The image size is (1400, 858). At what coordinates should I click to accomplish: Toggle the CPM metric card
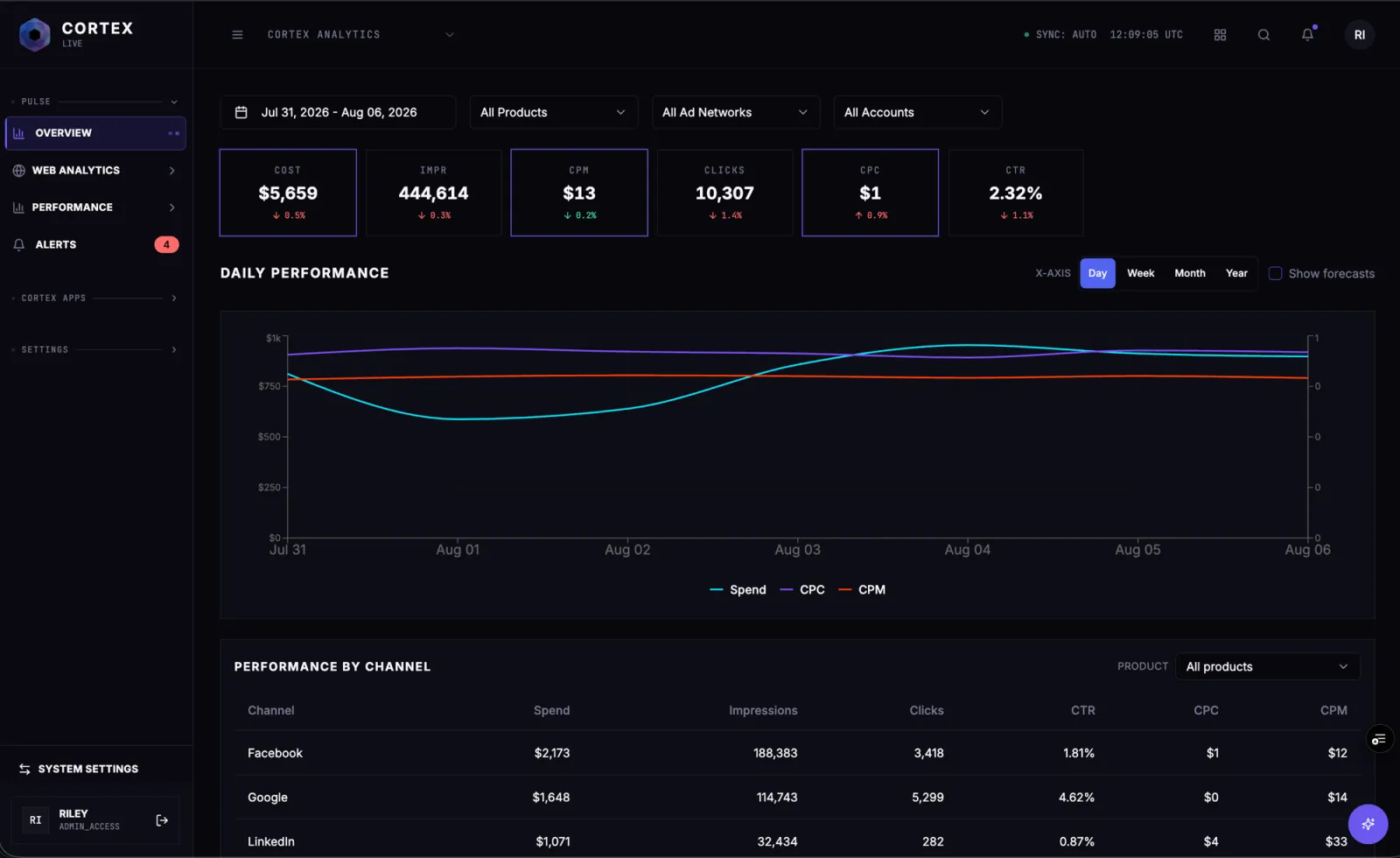pyautogui.click(x=579, y=193)
